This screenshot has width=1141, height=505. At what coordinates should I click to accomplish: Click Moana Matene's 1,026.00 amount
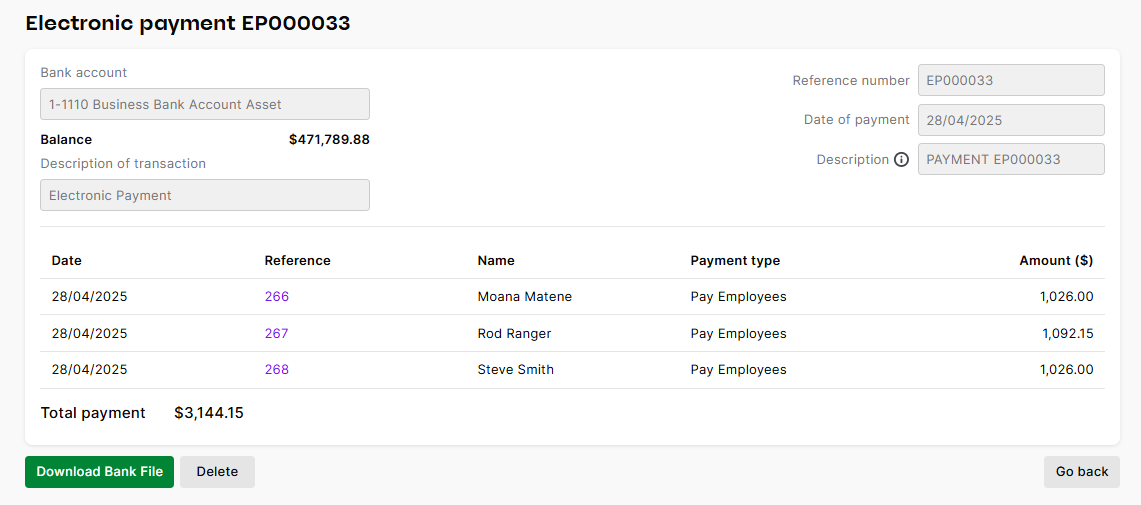click(x=1067, y=297)
